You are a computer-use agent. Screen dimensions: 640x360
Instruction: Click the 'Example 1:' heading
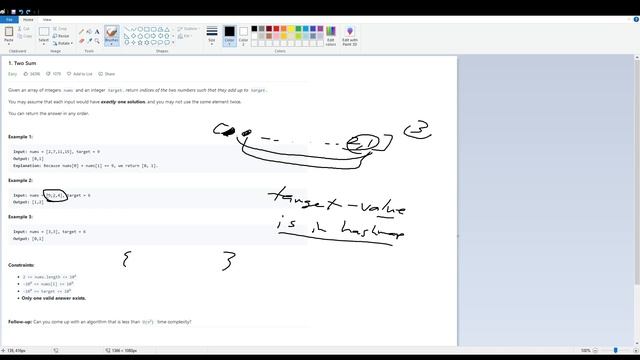20,137
